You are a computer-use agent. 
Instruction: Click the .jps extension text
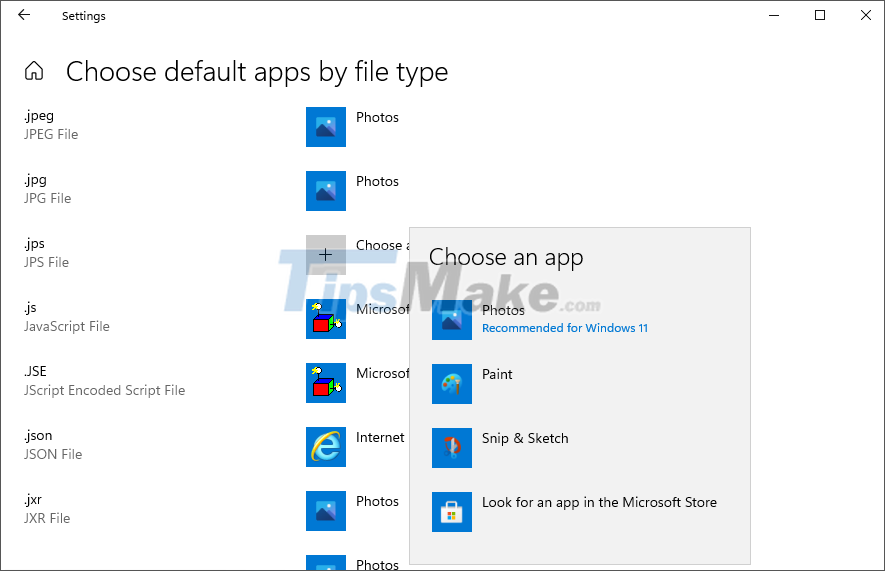tap(34, 244)
